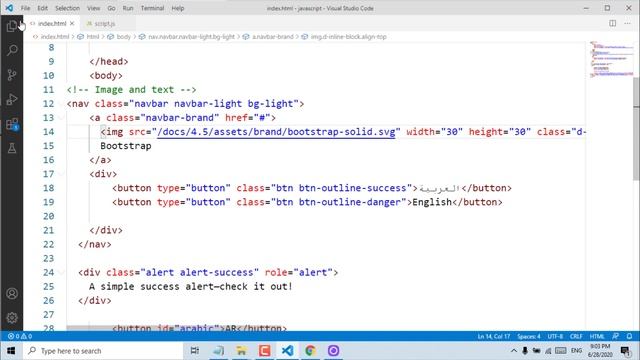This screenshot has height=360, width=640.
Task: Change line endings via CRLF
Action: tap(576, 336)
